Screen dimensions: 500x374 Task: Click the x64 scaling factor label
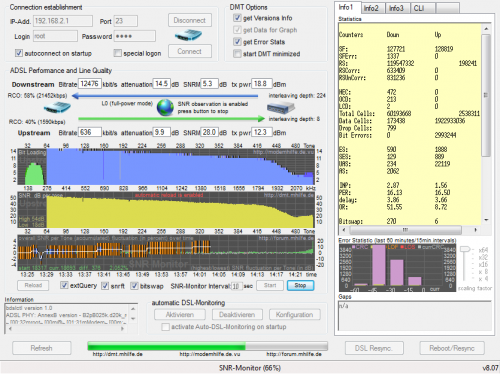click(x=483, y=250)
